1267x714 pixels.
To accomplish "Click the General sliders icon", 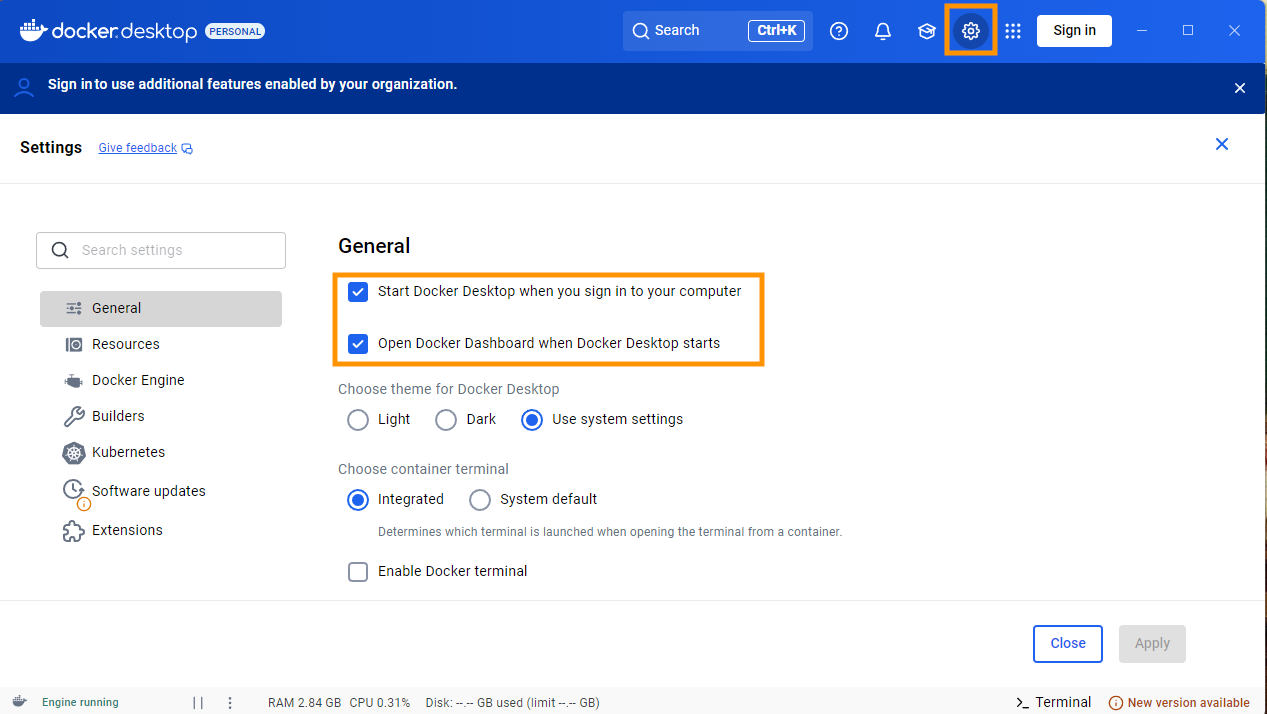I will pos(74,308).
